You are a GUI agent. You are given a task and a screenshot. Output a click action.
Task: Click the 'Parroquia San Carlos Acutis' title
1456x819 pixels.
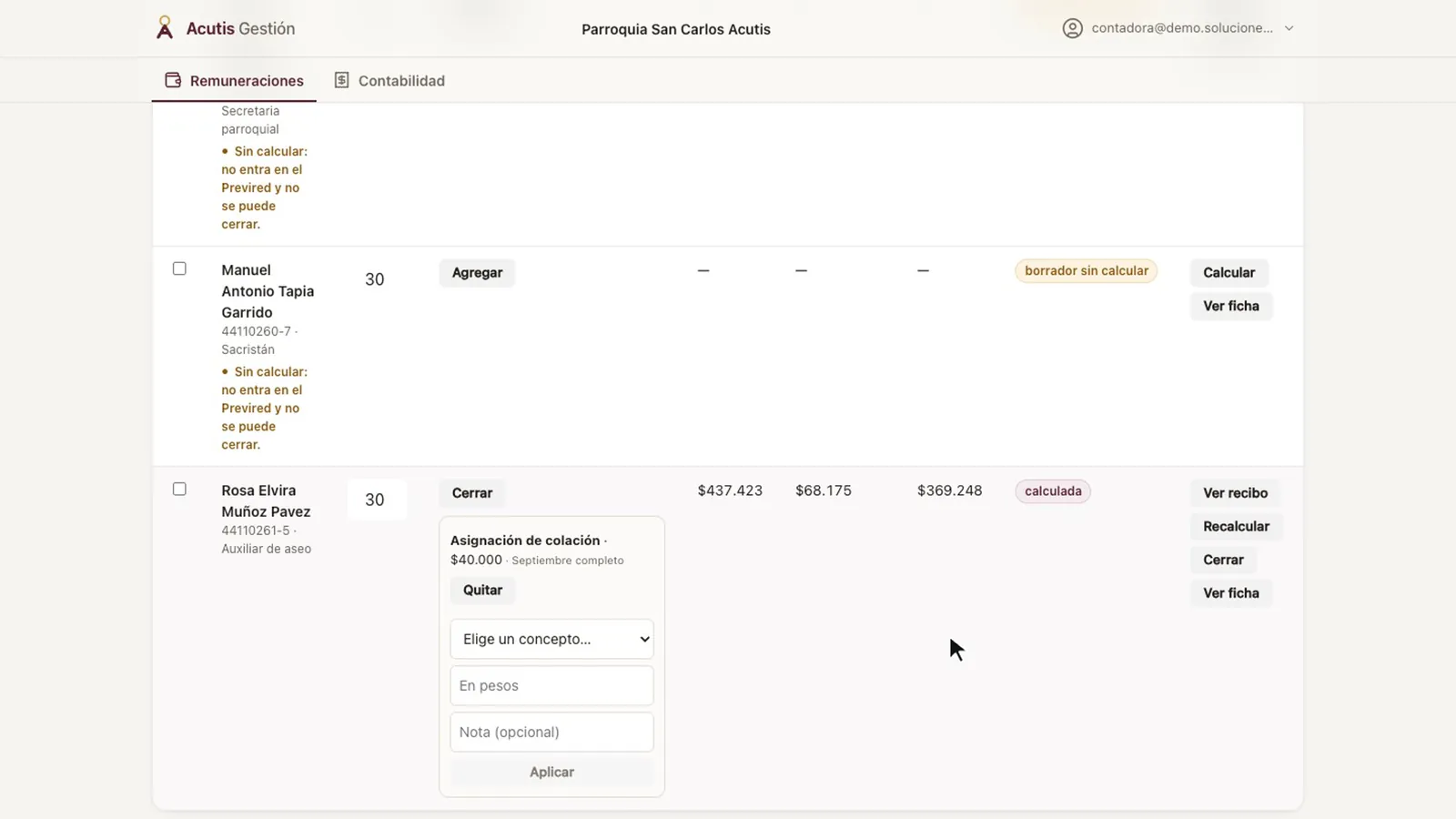(x=676, y=29)
